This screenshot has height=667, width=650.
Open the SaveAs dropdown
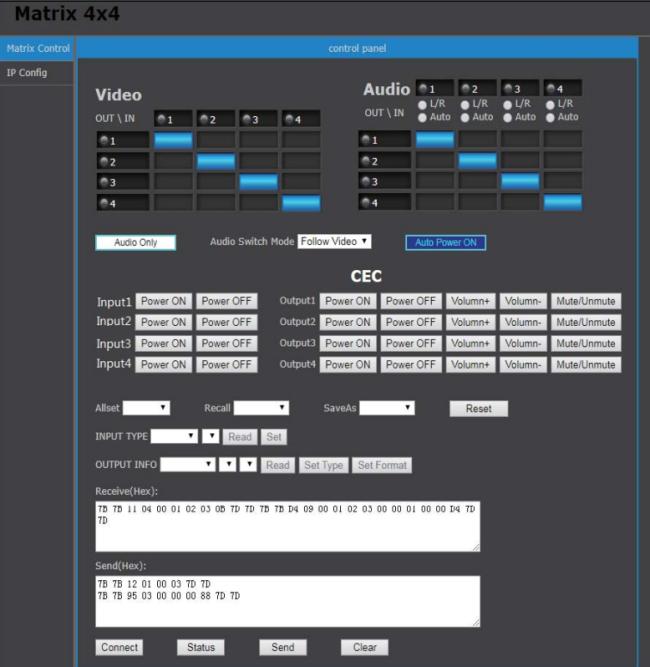(386, 408)
